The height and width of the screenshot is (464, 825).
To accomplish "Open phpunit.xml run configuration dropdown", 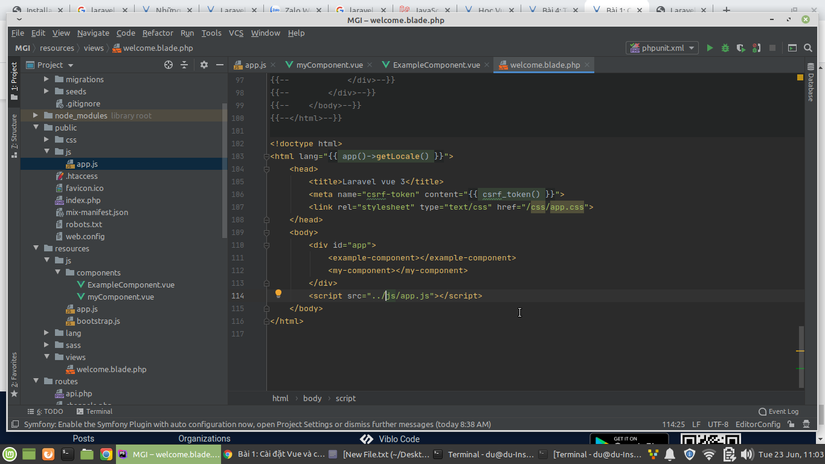I will [x=662, y=48].
